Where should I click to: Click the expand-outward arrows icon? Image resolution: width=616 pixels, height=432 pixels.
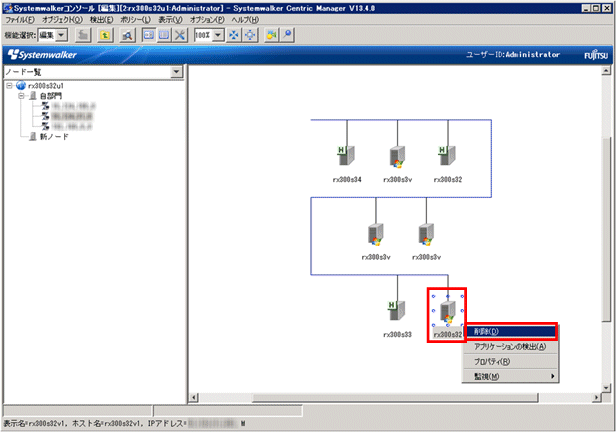(x=250, y=35)
